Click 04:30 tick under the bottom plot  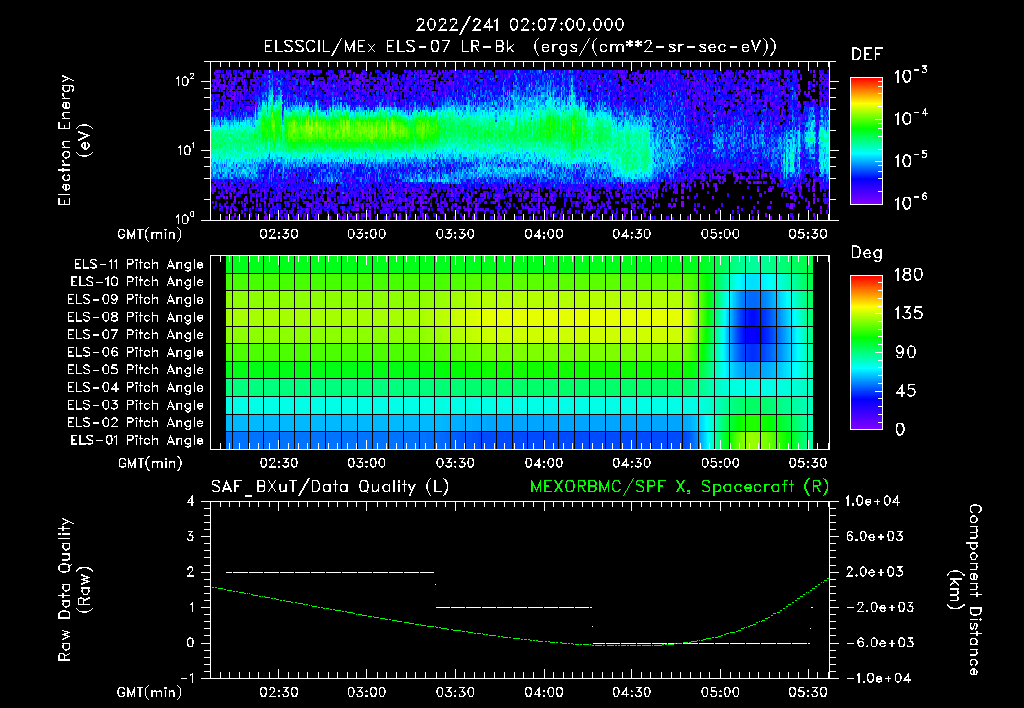tap(632, 692)
